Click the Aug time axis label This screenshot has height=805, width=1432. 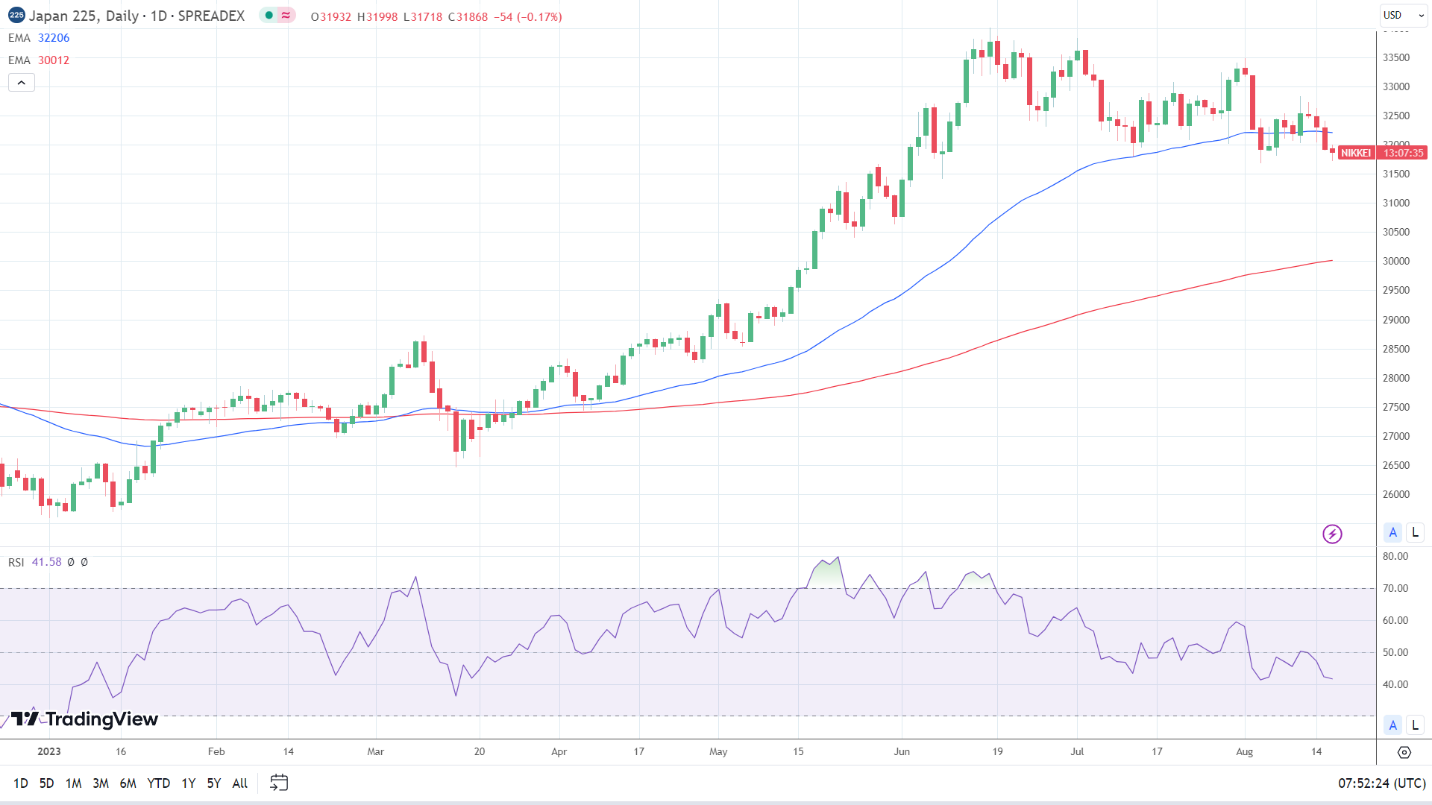(1244, 750)
